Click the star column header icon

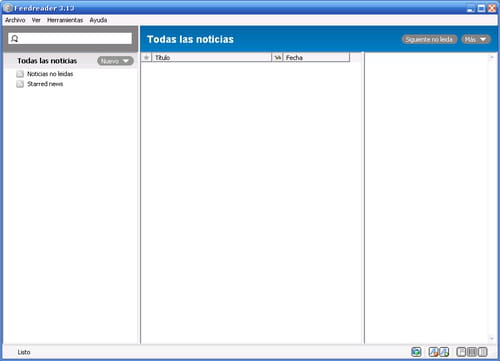point(146,57)
